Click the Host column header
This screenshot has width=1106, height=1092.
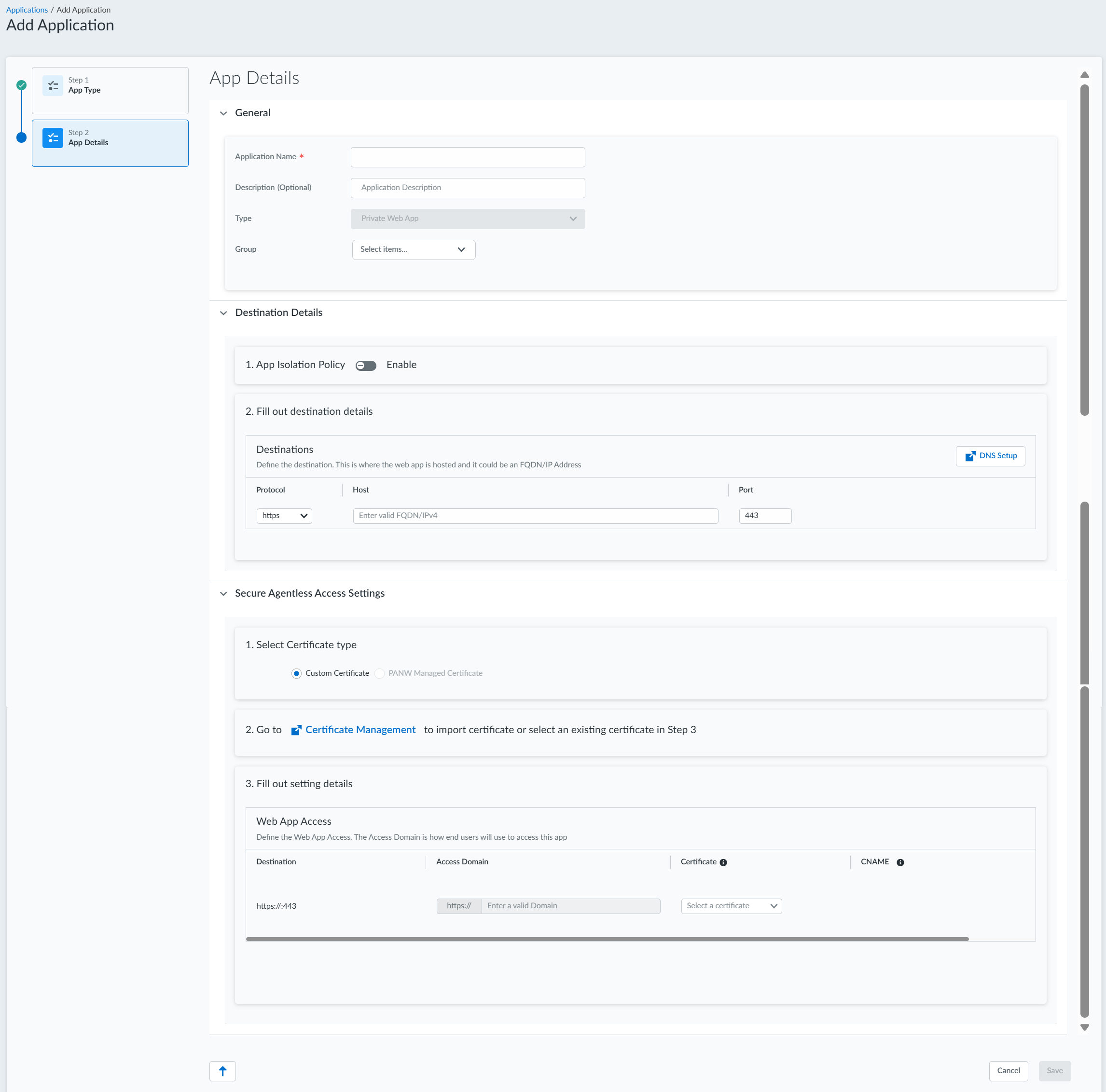[360, 490]
